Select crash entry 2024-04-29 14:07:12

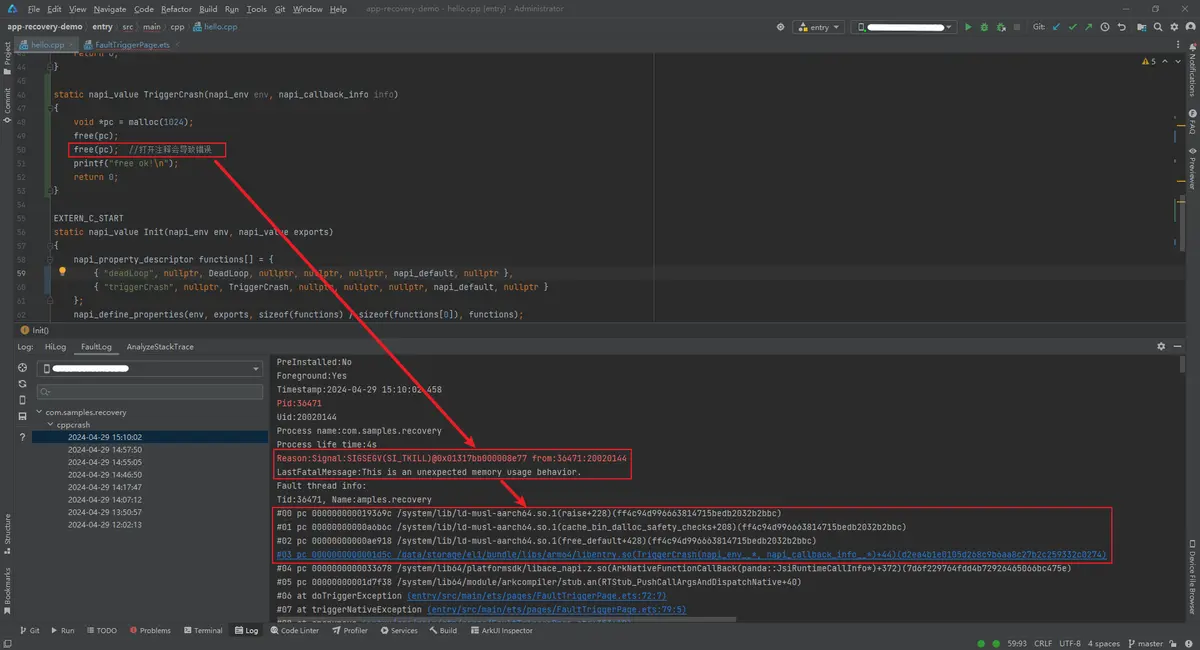(x=104, y=499)
